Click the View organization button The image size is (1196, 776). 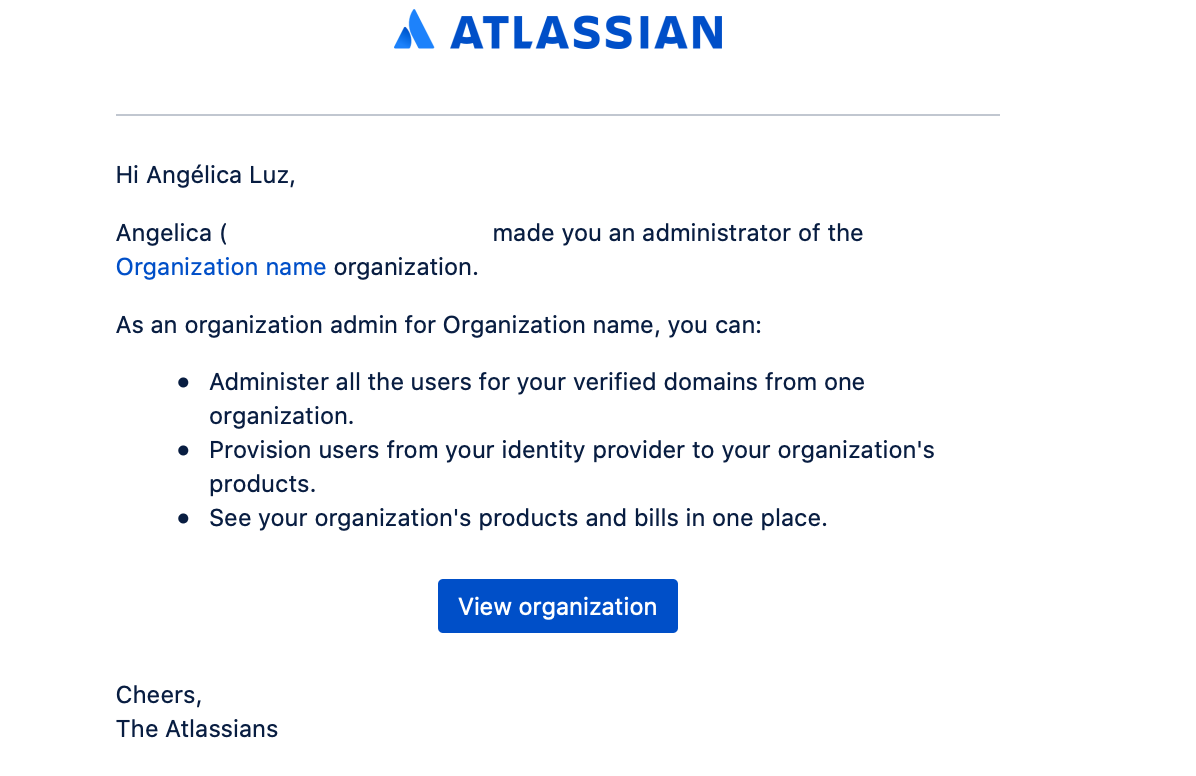click(x=557, y=606)
